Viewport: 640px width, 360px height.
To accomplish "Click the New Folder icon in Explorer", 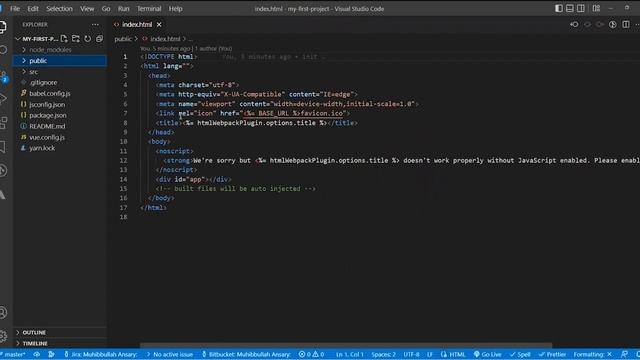I will pos(76,39).
